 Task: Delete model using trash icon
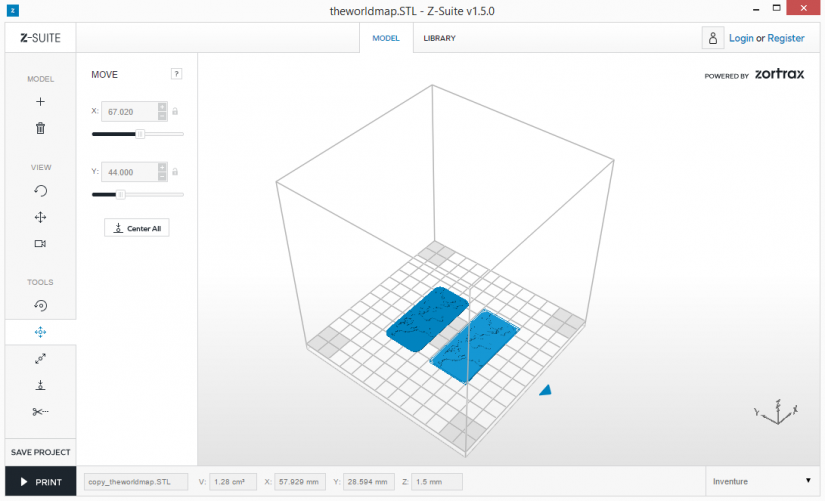pyautogui.click(x=40, y=128)
